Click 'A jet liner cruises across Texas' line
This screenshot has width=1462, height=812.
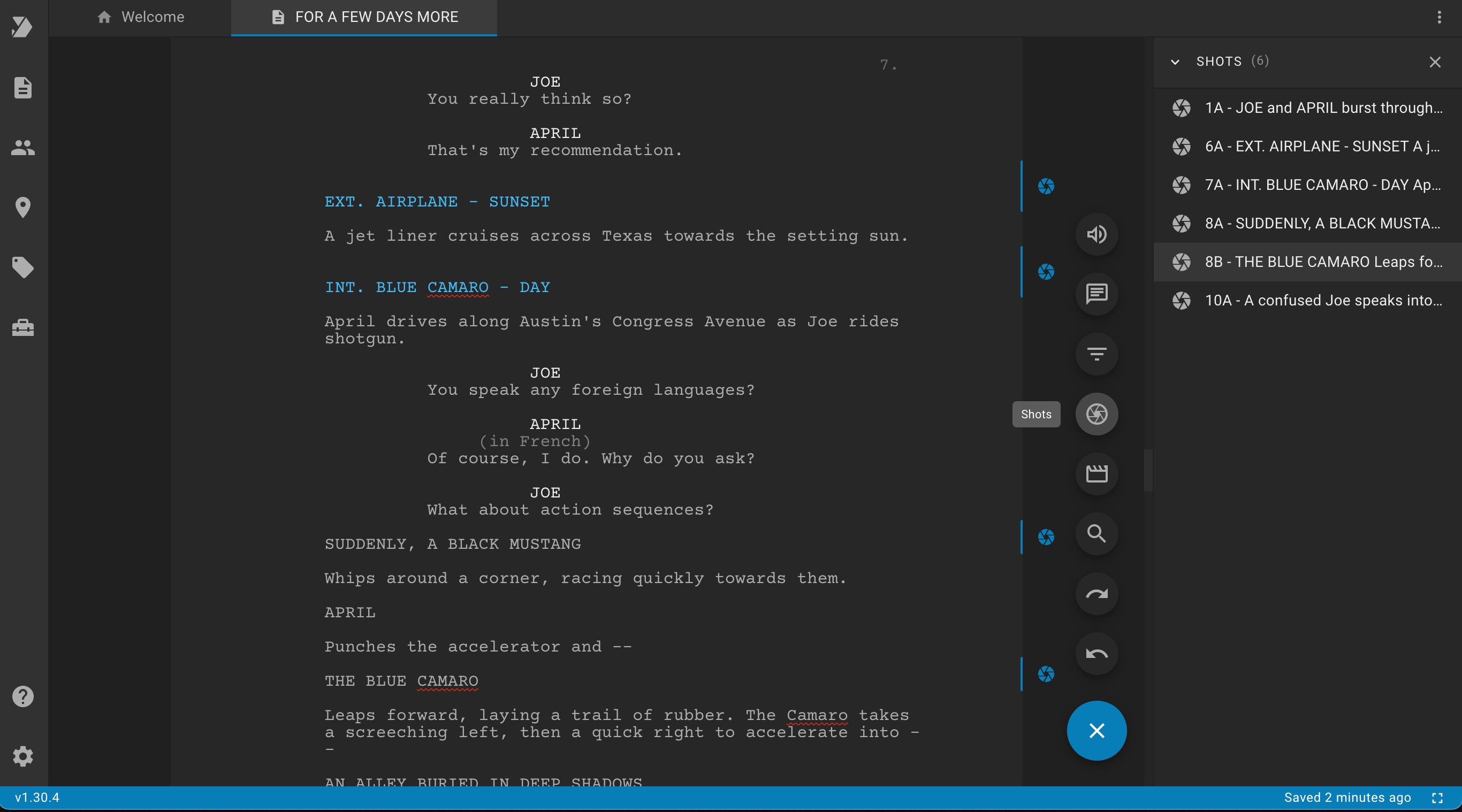pyautogui.click(x=616, y=235)
